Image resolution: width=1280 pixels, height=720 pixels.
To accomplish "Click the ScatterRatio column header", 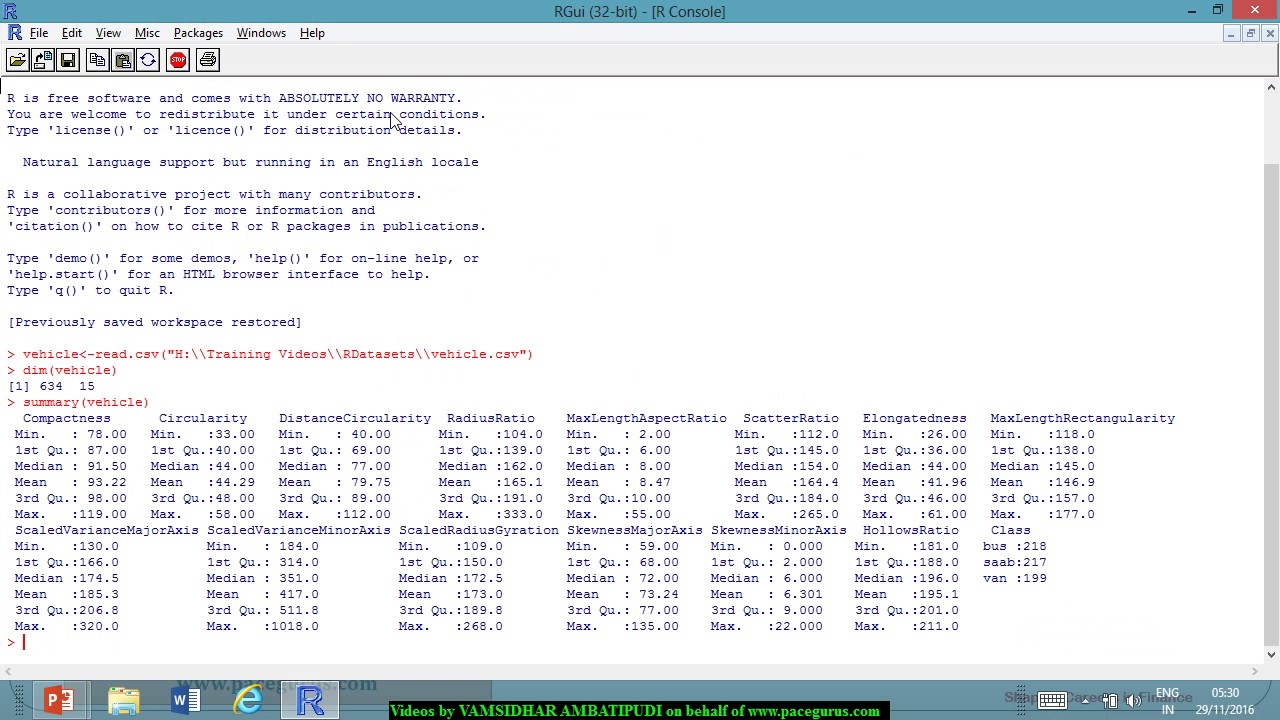I will point(791,418).
